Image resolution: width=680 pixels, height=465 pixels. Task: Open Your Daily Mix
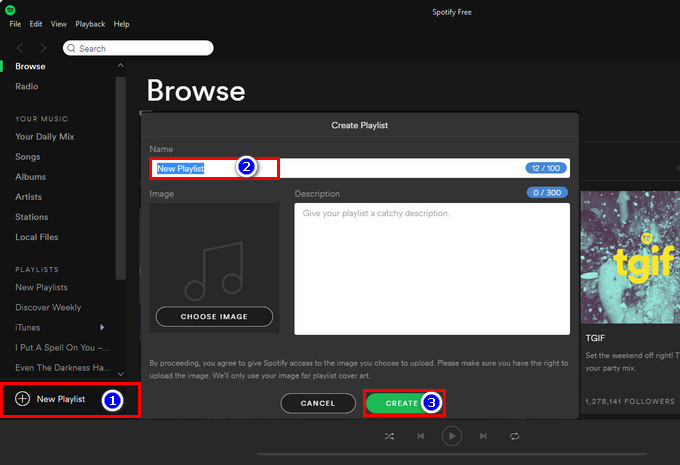45,137
